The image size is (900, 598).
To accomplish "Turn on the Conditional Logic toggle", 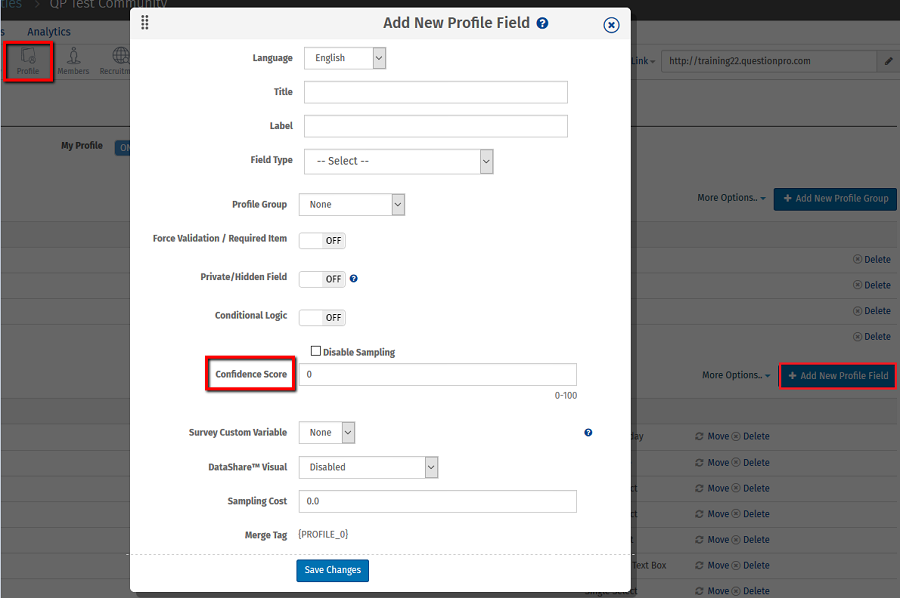I will click(322, 317).
